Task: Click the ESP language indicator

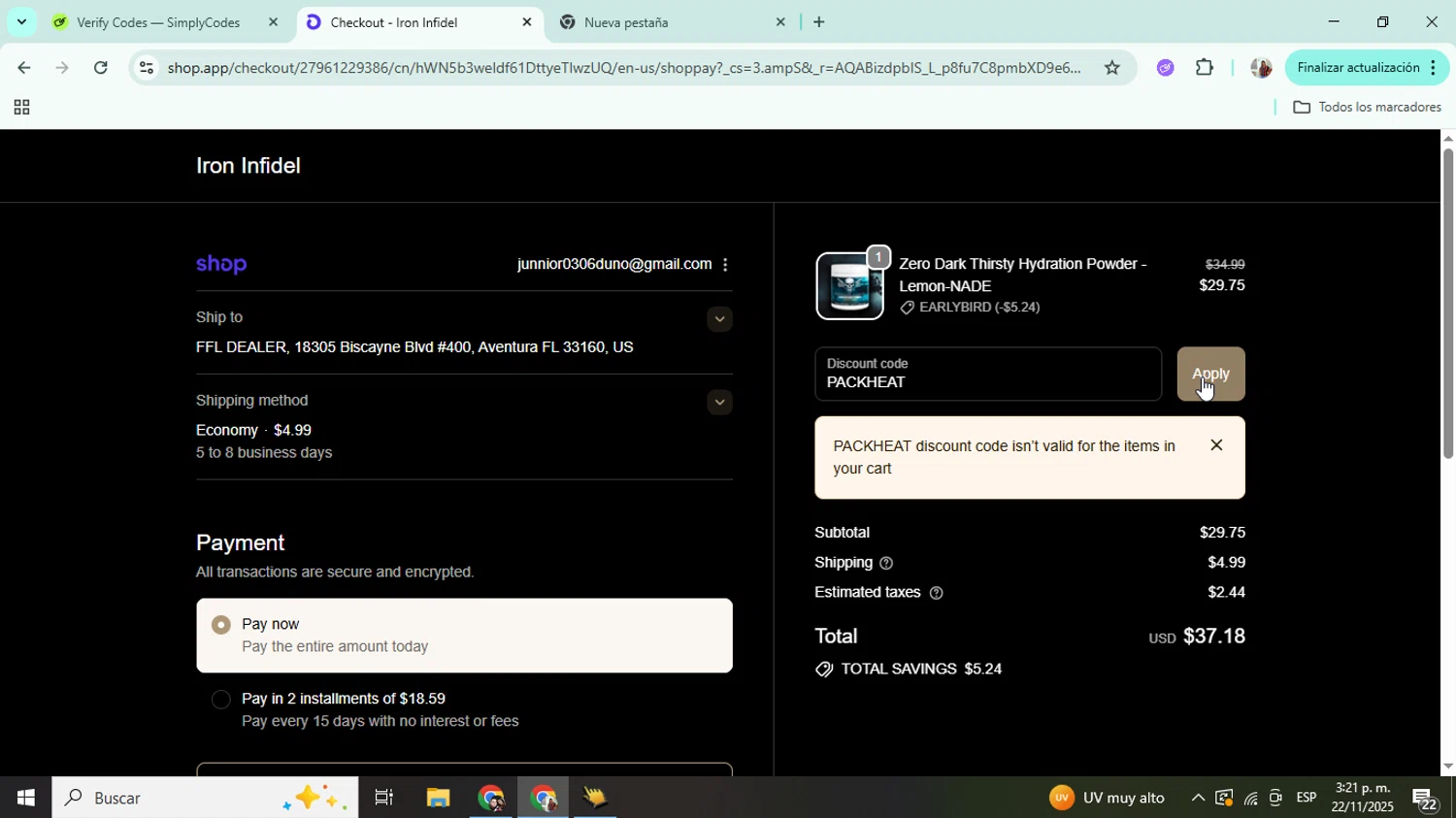Action: click(x=1307, y=798)
